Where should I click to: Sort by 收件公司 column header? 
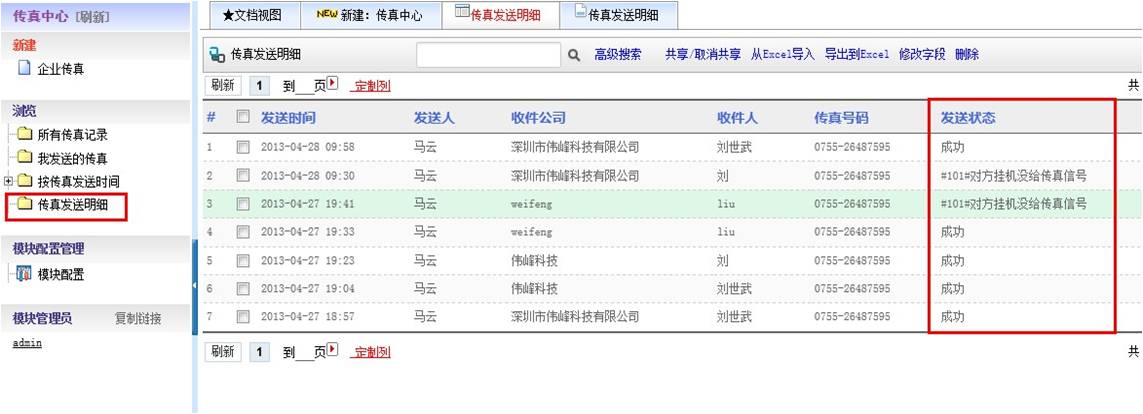[x=539, y=118]
